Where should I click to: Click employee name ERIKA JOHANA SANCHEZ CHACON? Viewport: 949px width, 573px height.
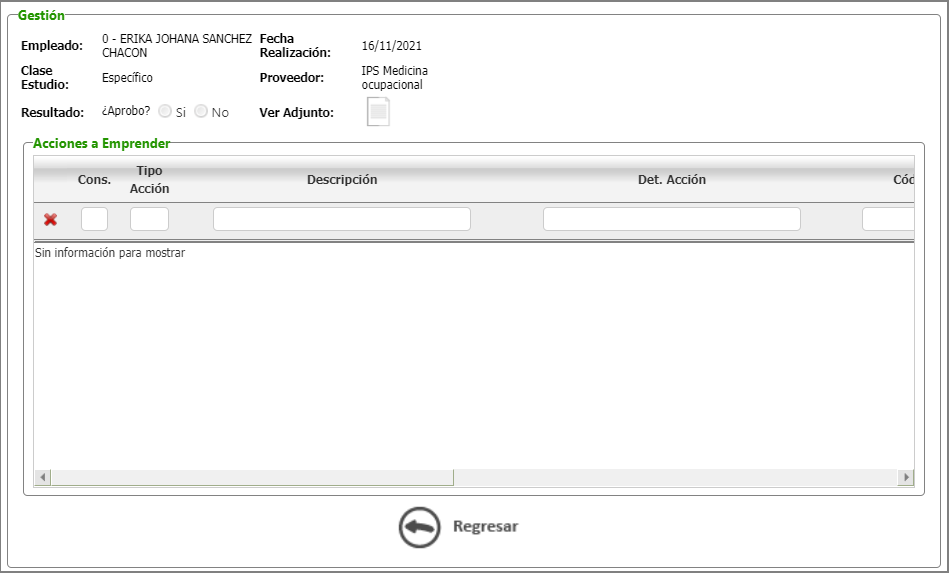tap(177, 46)
